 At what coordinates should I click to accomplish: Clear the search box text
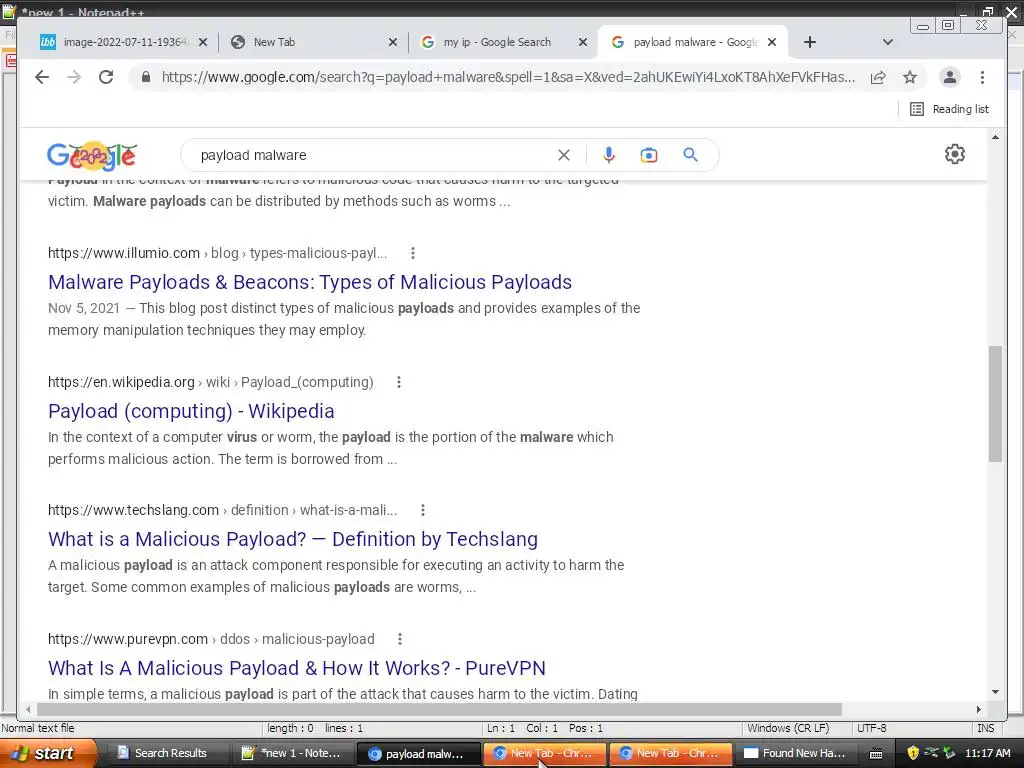564,155
